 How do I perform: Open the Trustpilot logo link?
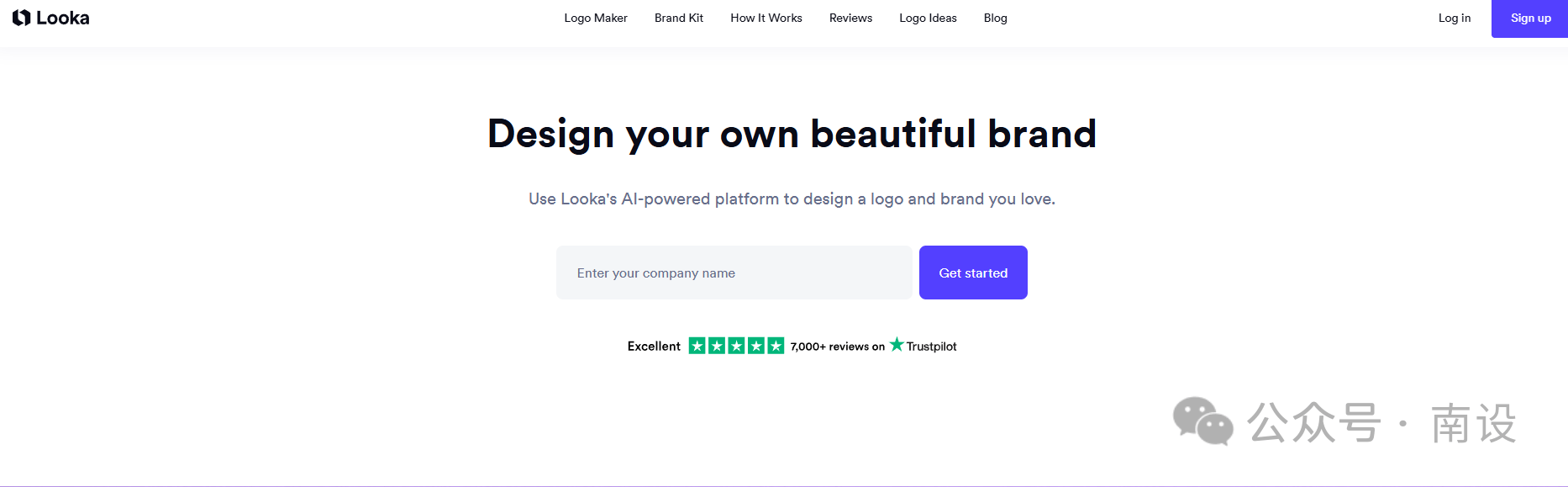click(x=923, y=346)
